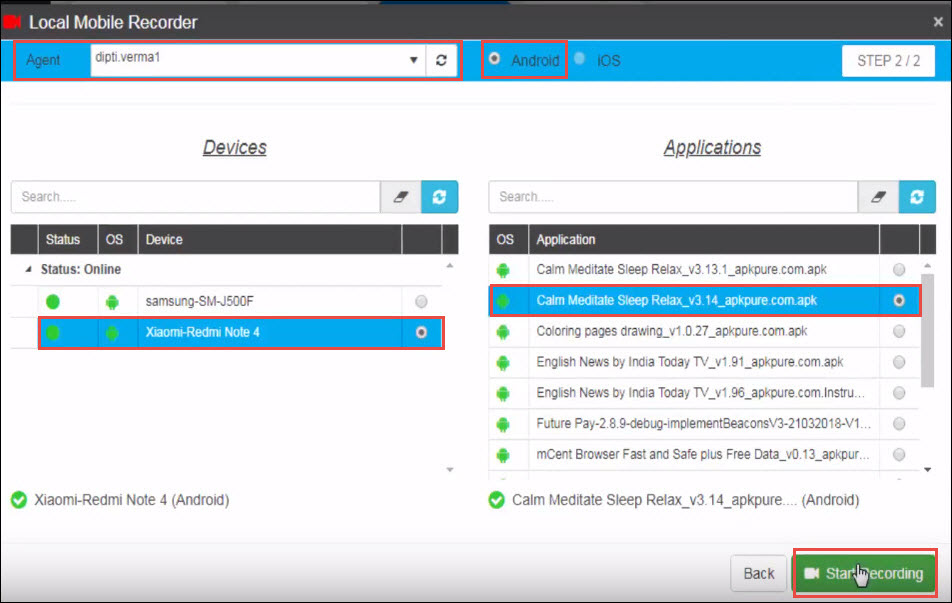Image resolution: width=952 pixels, height=603 pixels.
Task: Refresh the Applications list
Action: click(917, 197)
